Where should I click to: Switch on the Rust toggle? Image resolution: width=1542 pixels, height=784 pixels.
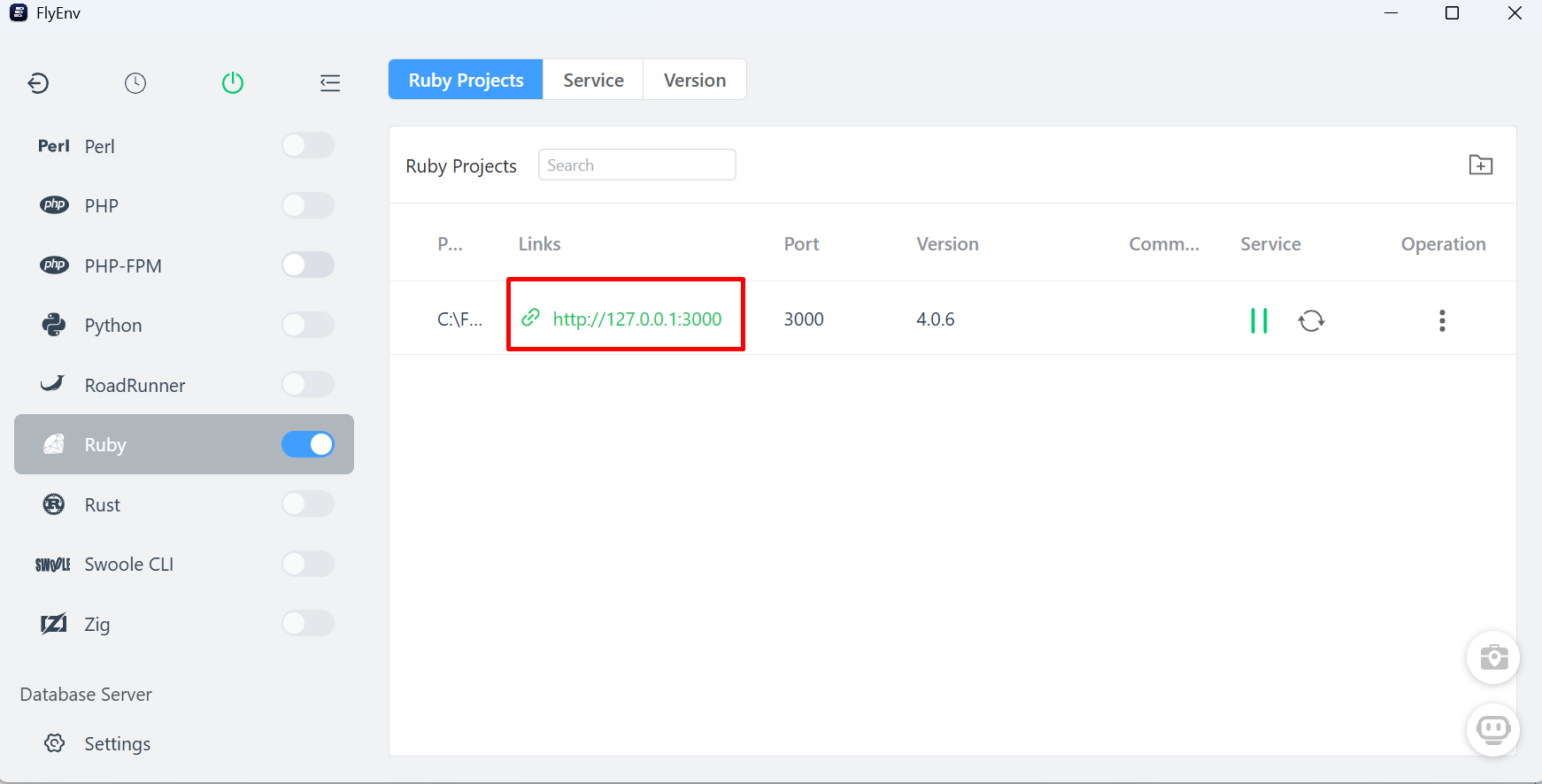308,503
